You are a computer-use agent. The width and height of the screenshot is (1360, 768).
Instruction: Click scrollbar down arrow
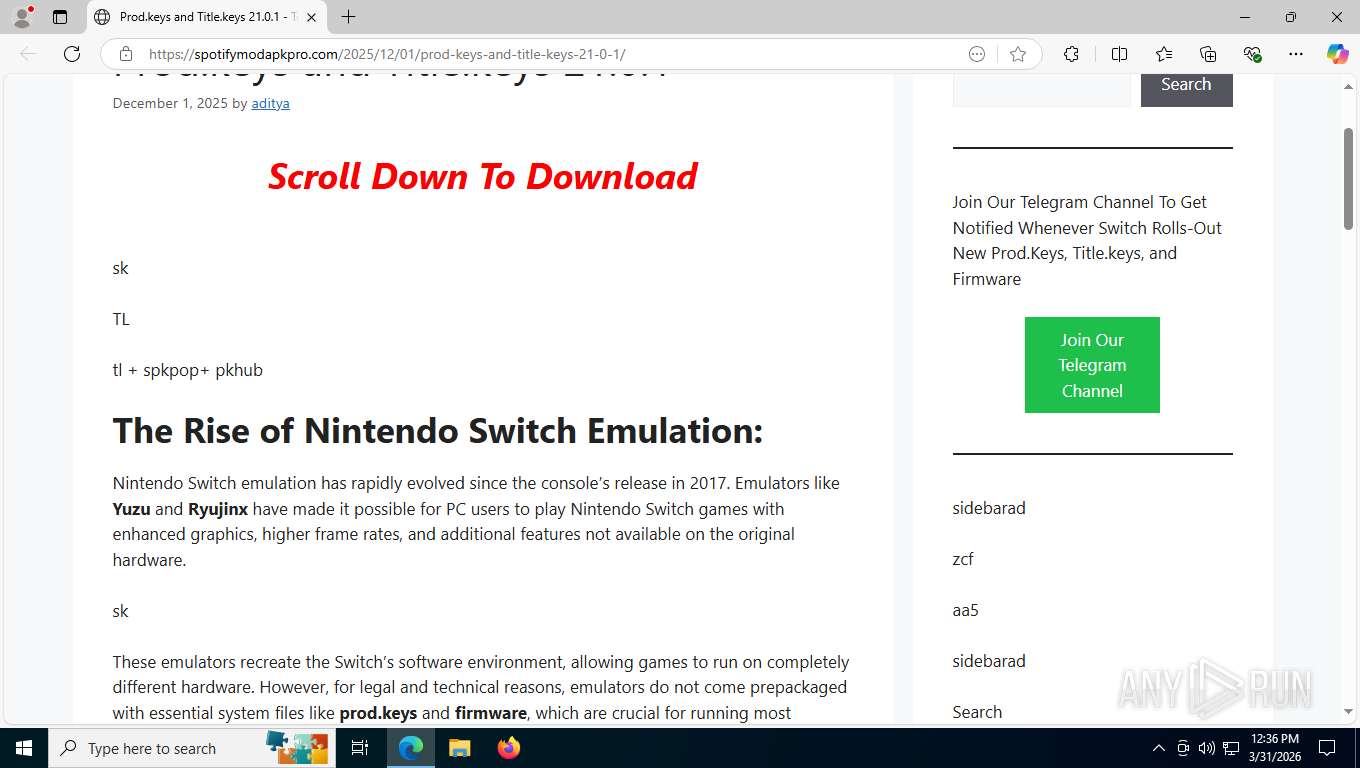(x=1348, y=712)
